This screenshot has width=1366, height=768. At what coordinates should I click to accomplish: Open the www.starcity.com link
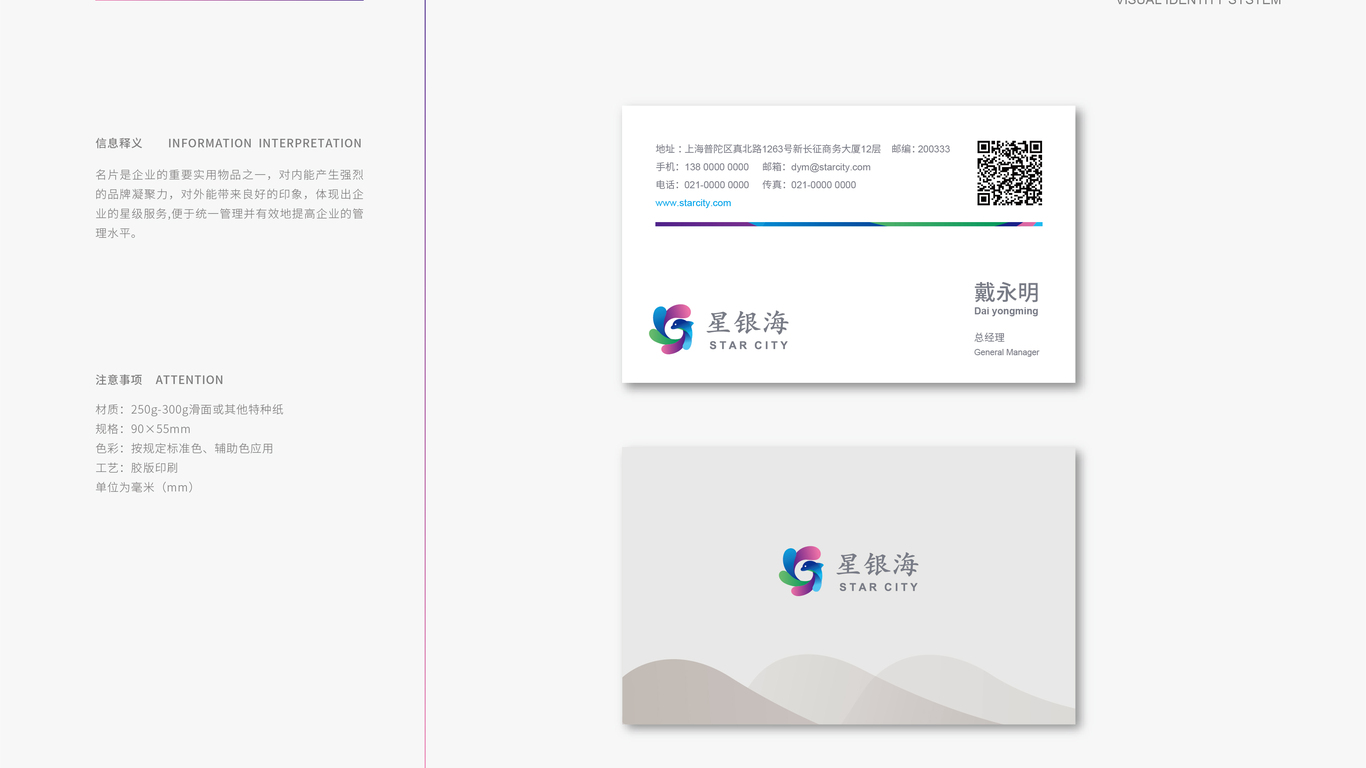tap(693, 203)
